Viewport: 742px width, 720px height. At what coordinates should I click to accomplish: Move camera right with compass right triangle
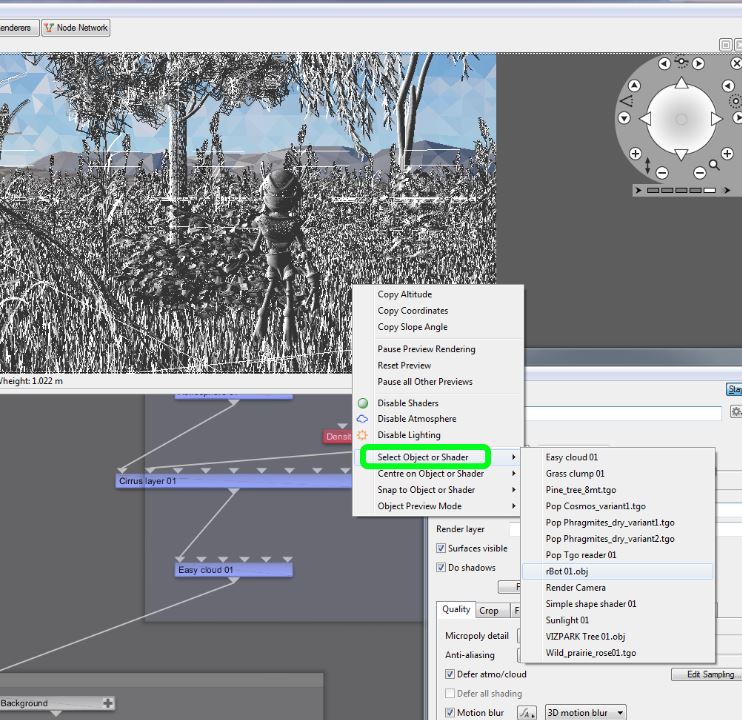[x=716, y=119]
